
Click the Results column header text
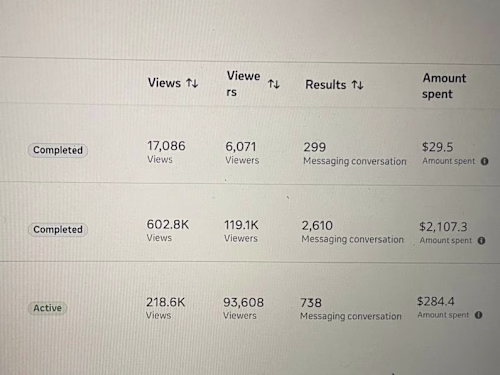(x=326, y=85)
